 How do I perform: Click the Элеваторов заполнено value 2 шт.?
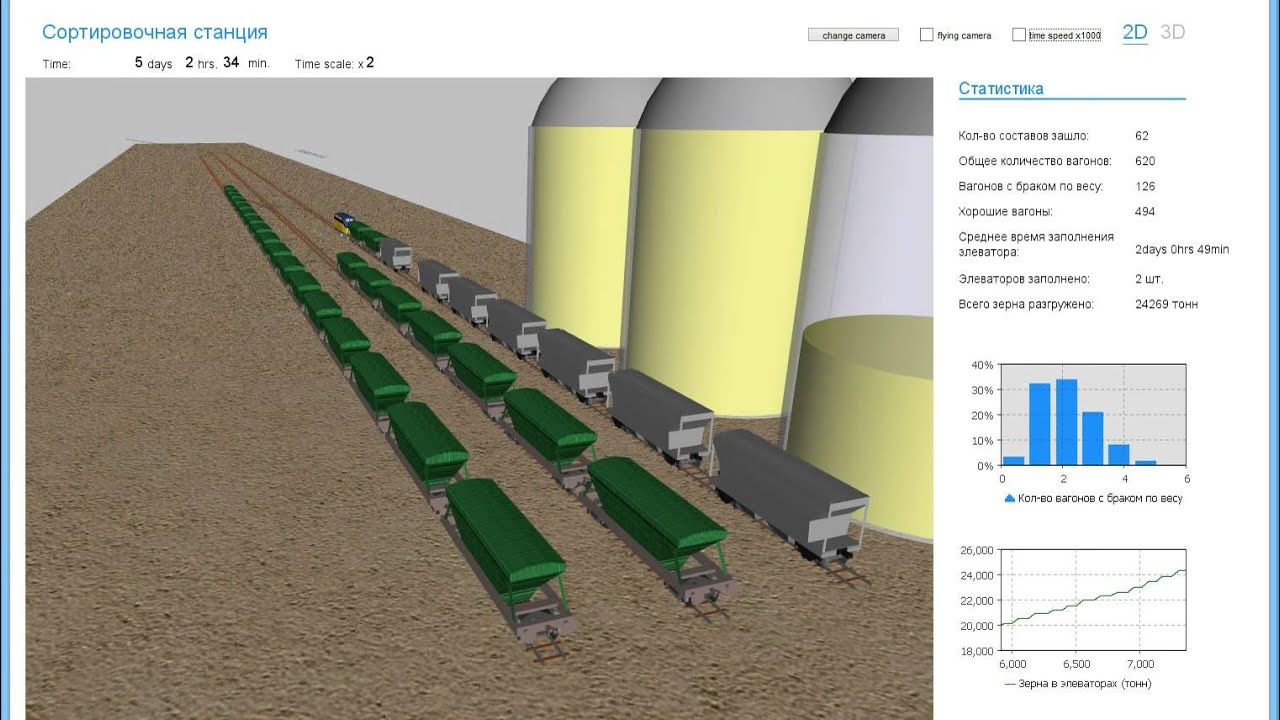pyautogui.click(x=1149, y=279)
